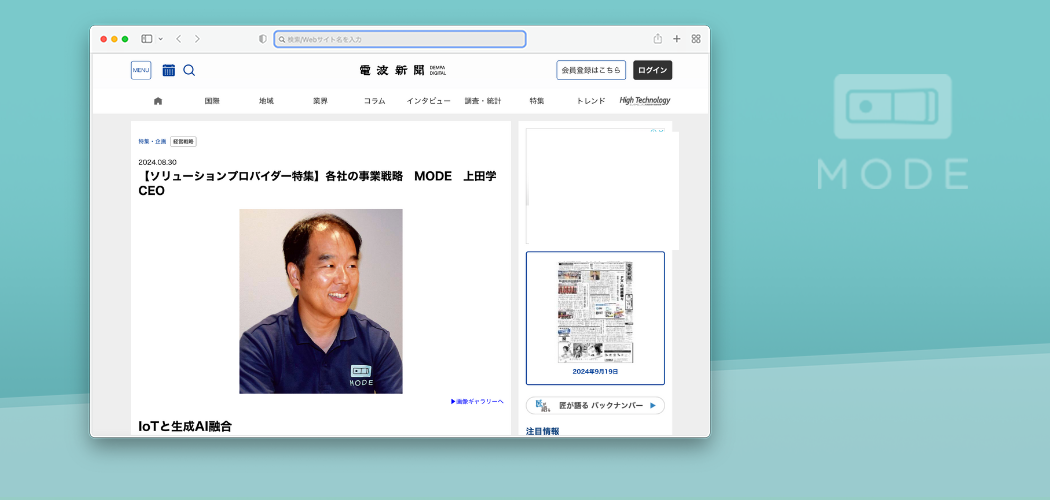Click the browser forward arrow
1050x500 pixels.
197,39
